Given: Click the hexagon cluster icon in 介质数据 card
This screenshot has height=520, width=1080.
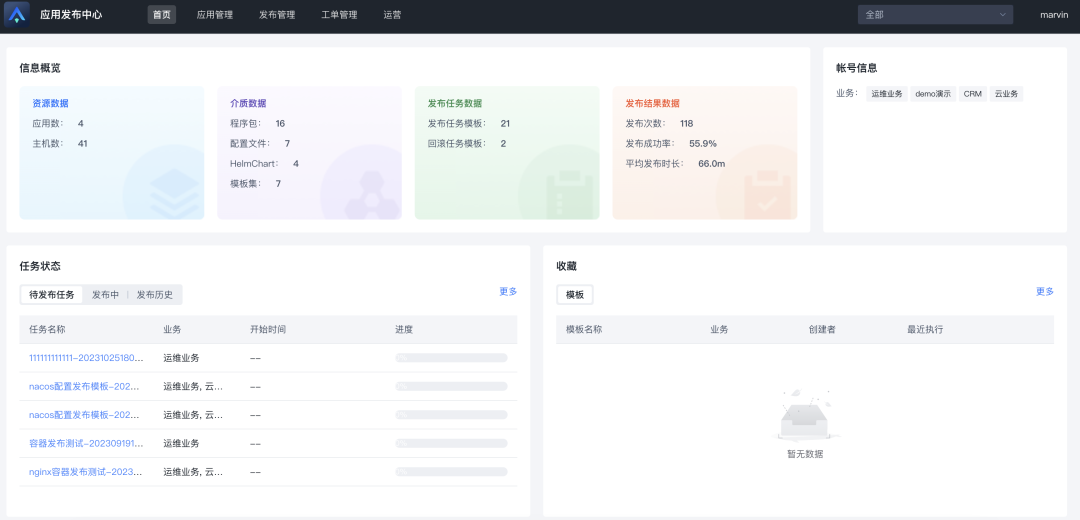Looking at the screenshot, I should point(360,190).
